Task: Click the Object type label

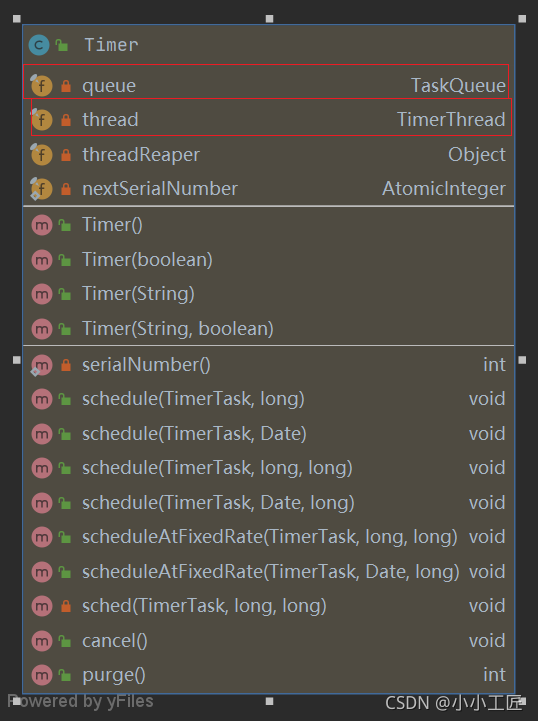Action: (477, 155)
